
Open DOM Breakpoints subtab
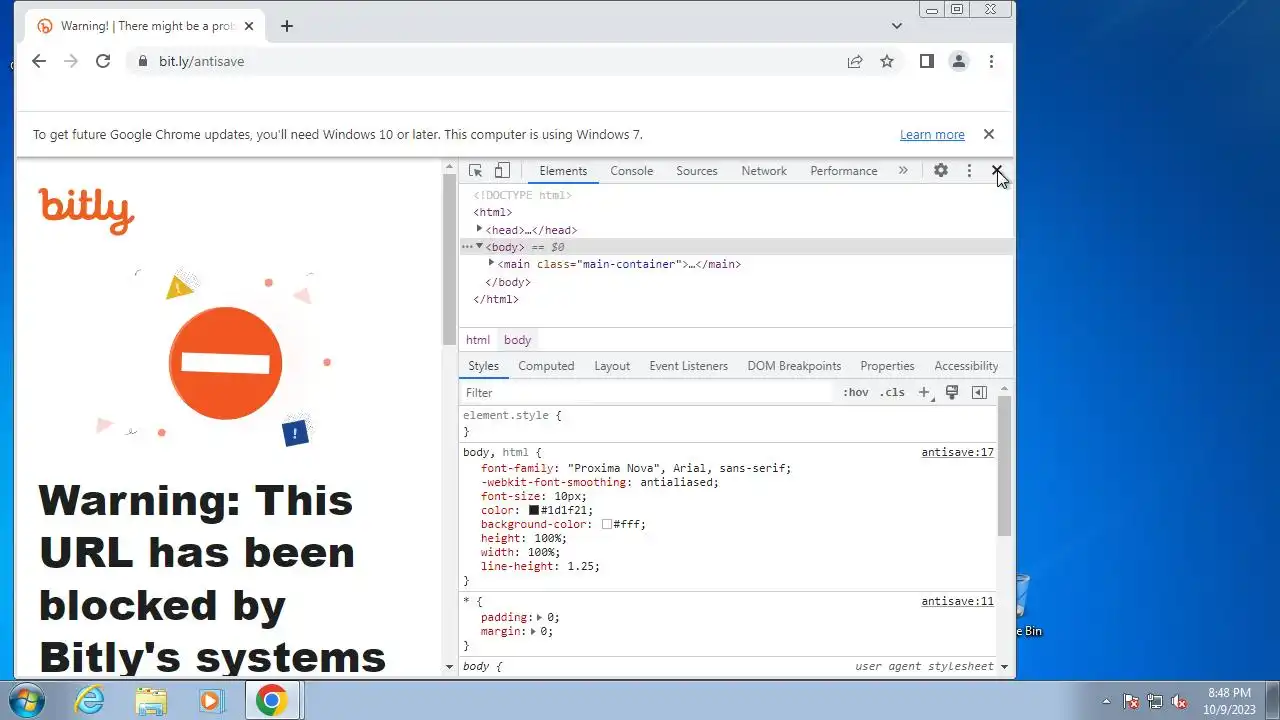(794, 366)
